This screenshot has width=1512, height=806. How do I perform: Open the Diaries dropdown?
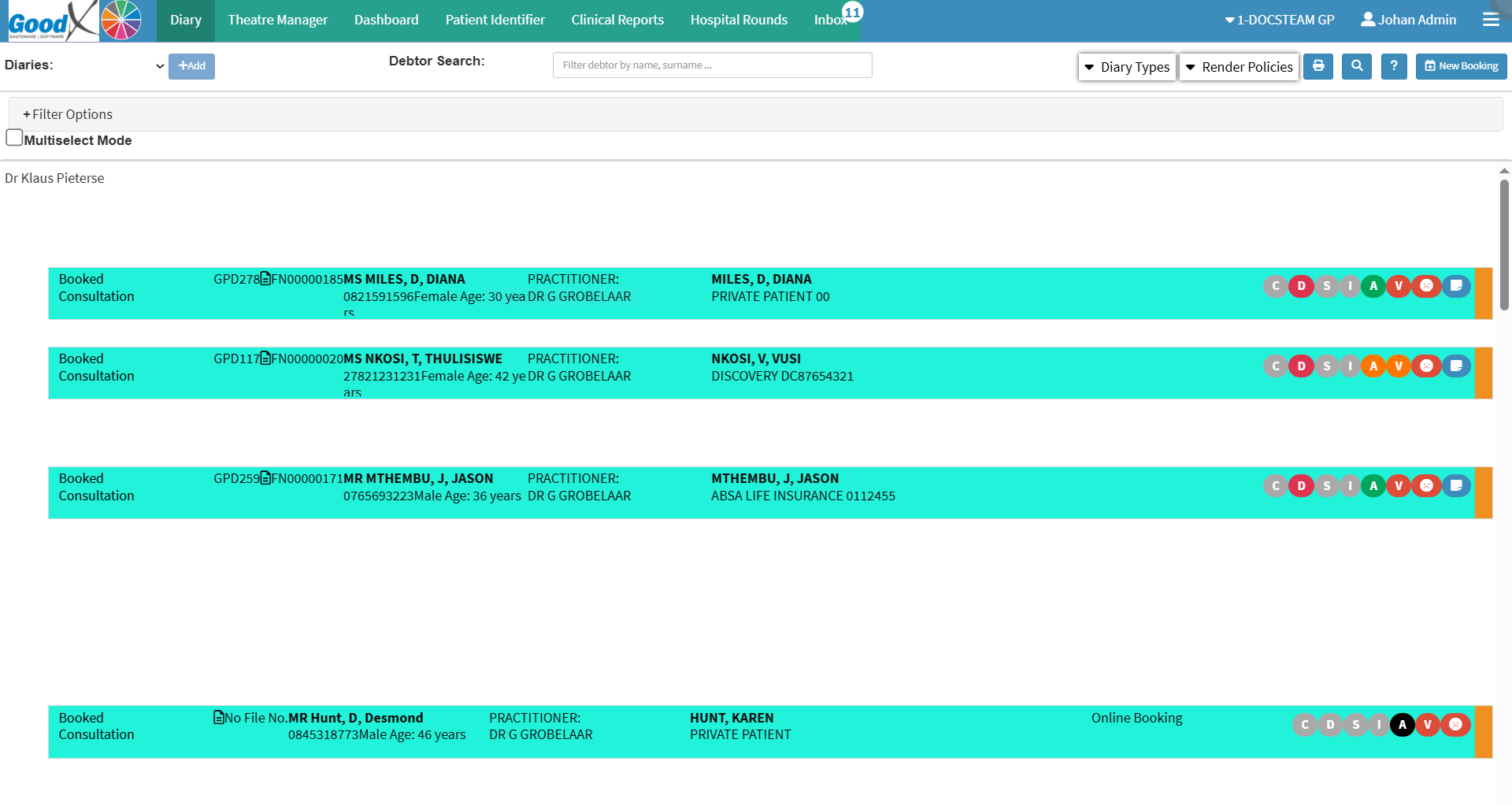pos(110,66)
